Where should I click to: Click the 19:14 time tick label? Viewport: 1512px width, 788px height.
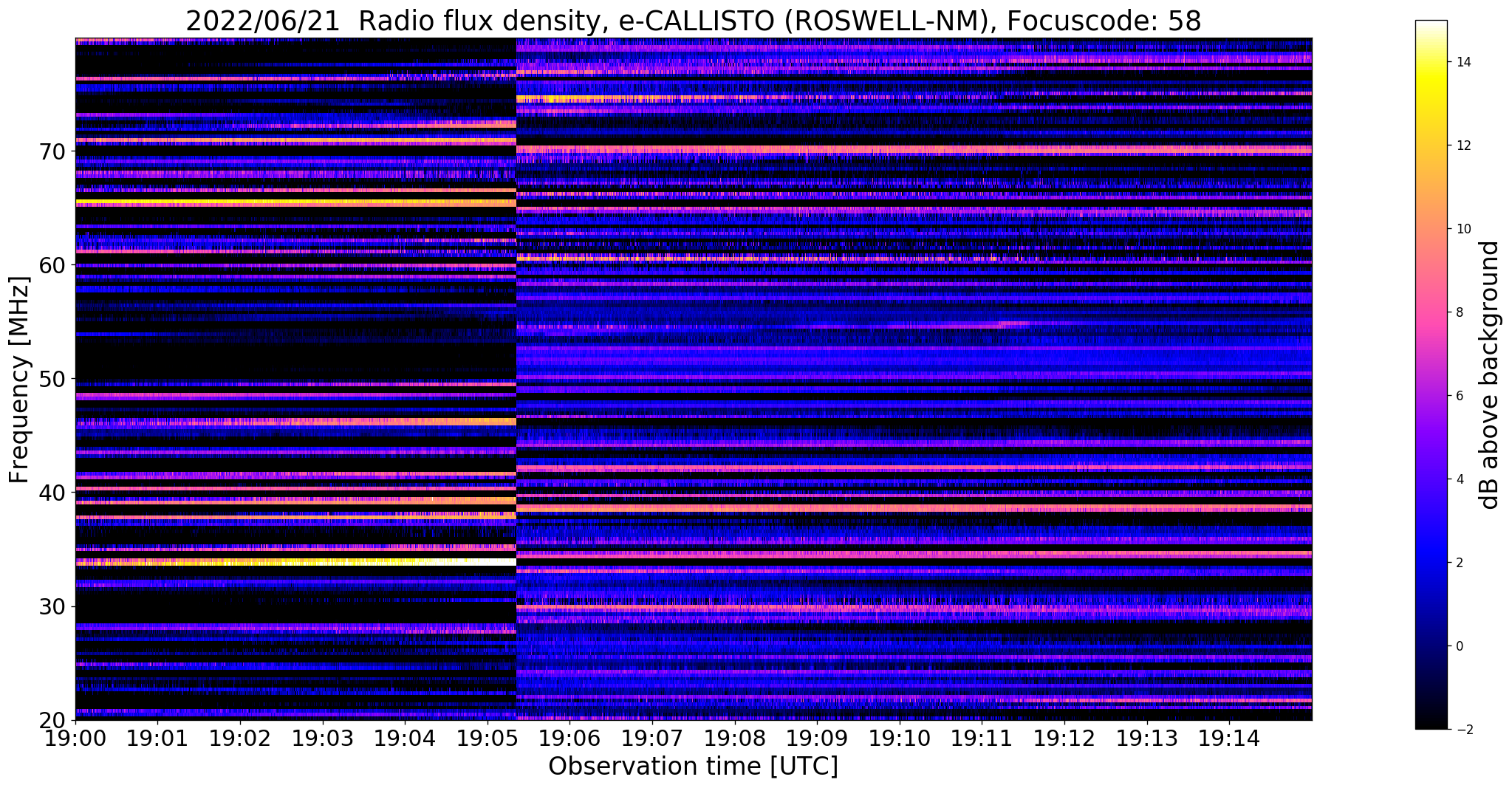pos(1229,739)
